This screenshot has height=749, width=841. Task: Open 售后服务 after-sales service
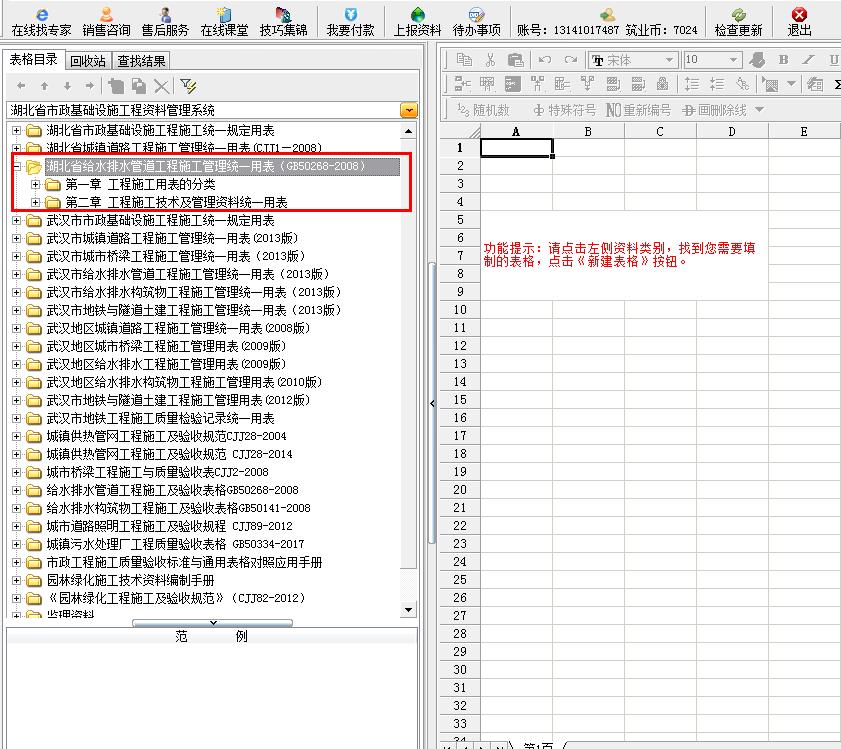click(165, 21)
